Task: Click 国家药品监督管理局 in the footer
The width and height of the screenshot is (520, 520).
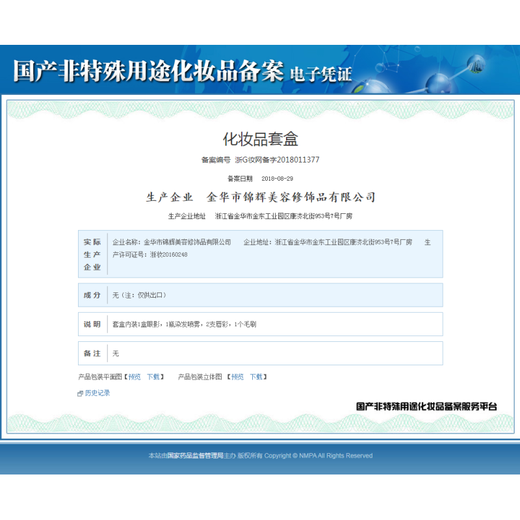Action: pos(195,455)
